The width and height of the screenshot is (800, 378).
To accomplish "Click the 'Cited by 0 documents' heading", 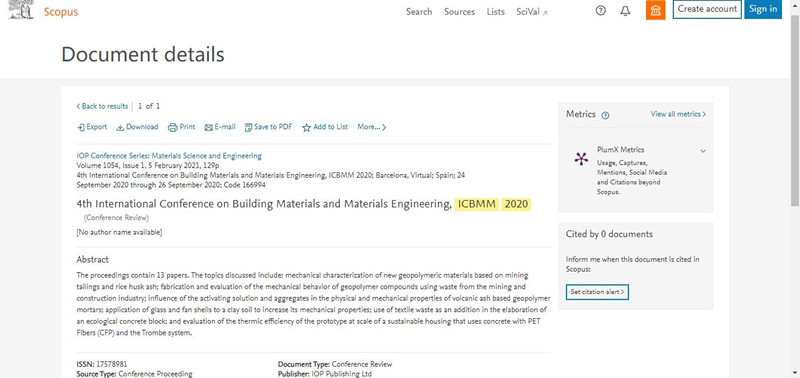I will click(609, 234).
